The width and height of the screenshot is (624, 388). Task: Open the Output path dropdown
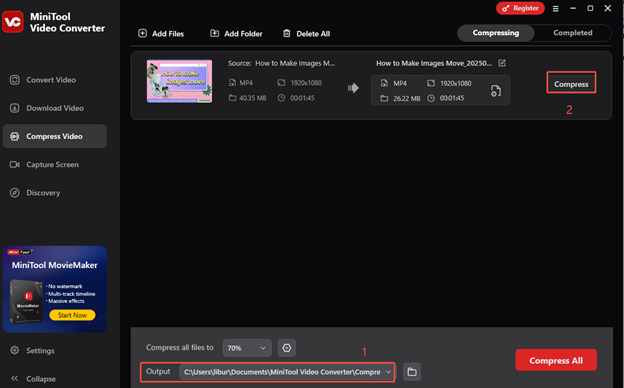tap(287, 372)
